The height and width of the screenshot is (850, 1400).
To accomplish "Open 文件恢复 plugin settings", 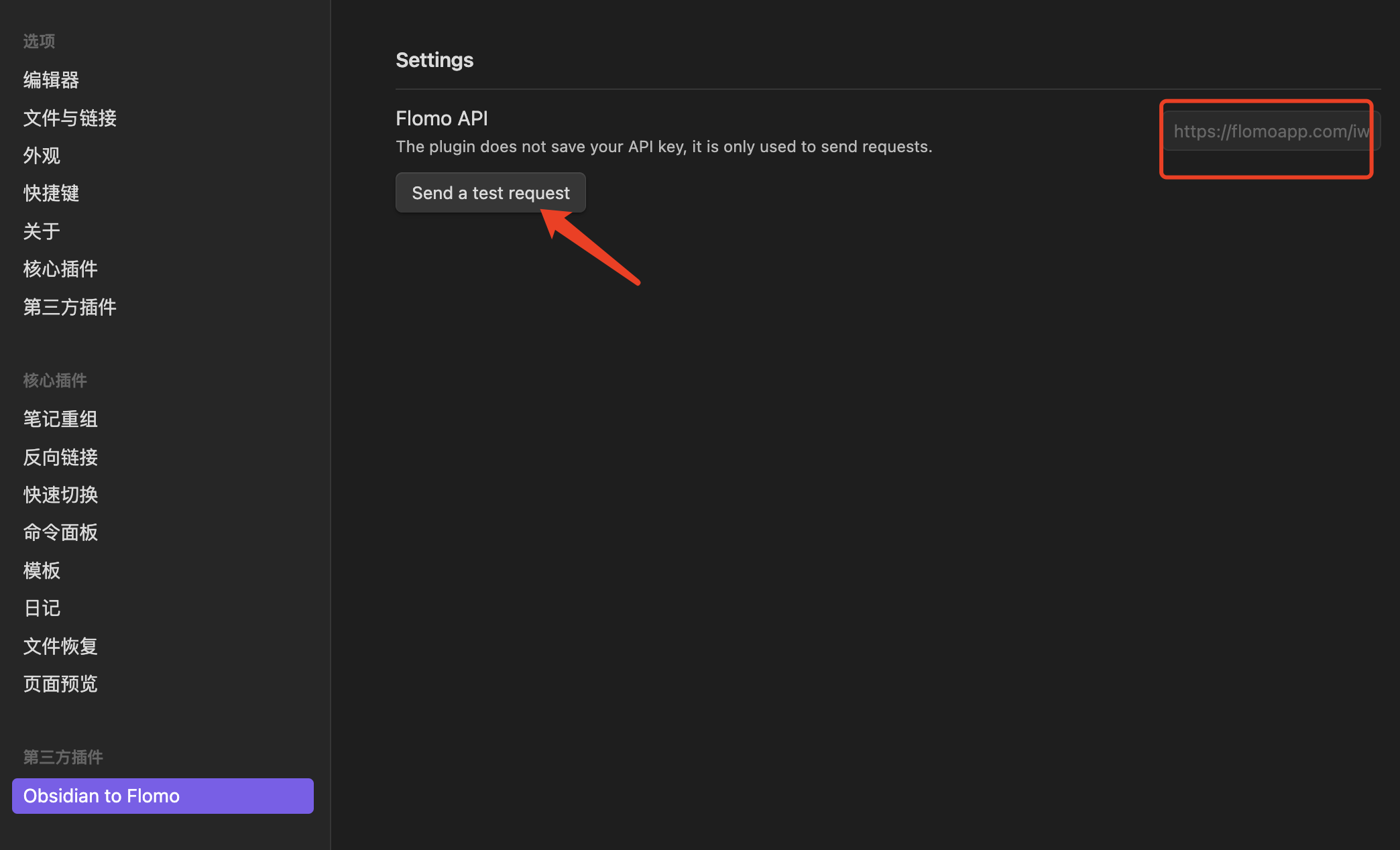I will click(x=60, y=647).
